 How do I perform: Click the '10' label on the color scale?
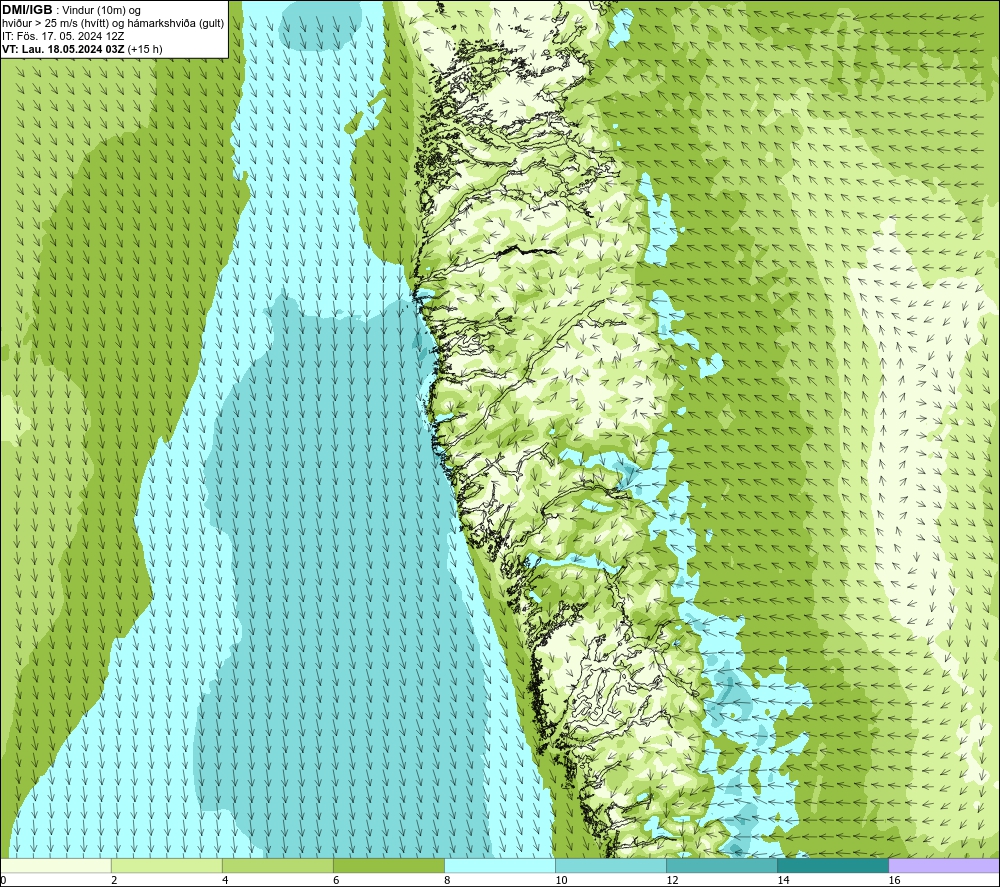(561, 880)
